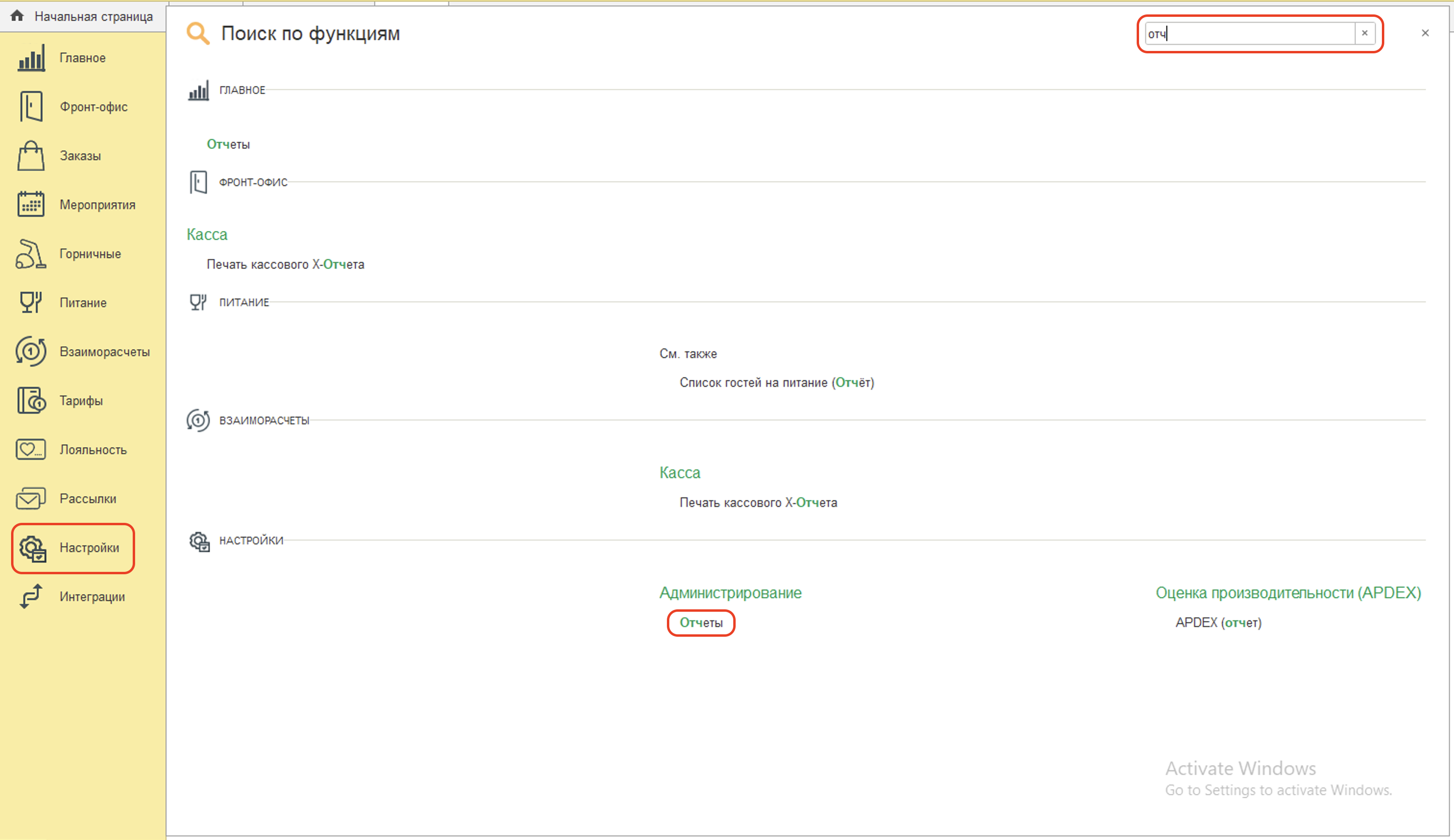The image size is (1454, 840).
Task: Open Отчеты link under Администрирование
Action: (x=701, y=623)
